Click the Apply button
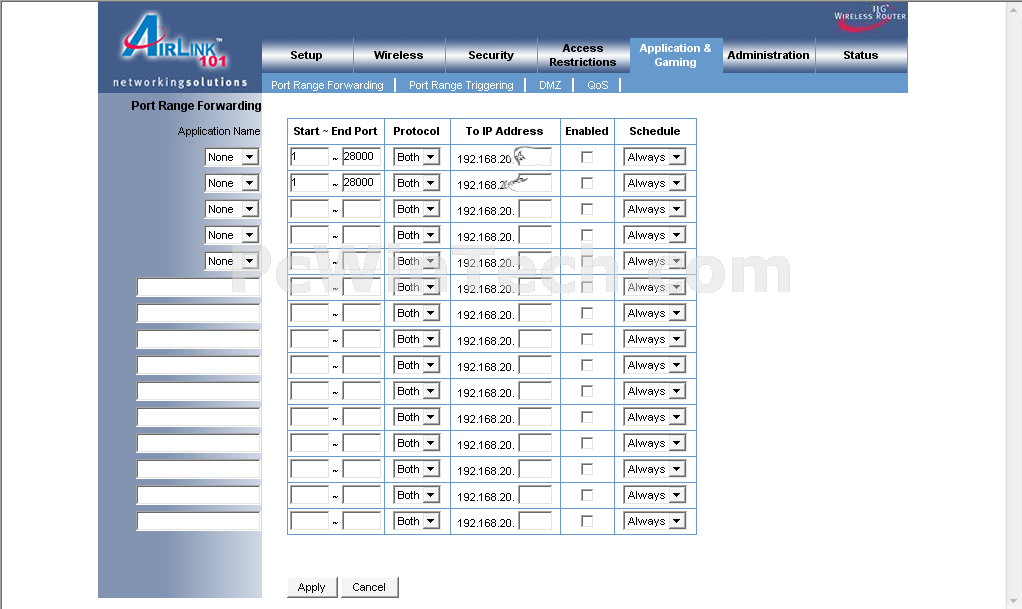The width and height of the screenshot is (1022, 609). [x=312, y=587]
